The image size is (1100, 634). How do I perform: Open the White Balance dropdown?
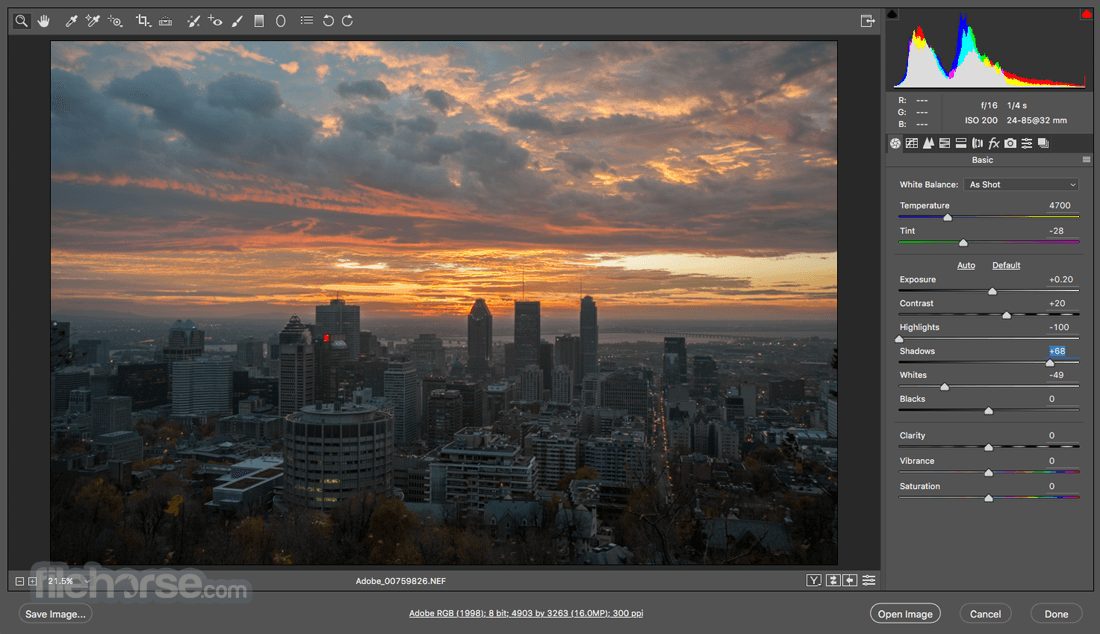(x=1021, y=184)
